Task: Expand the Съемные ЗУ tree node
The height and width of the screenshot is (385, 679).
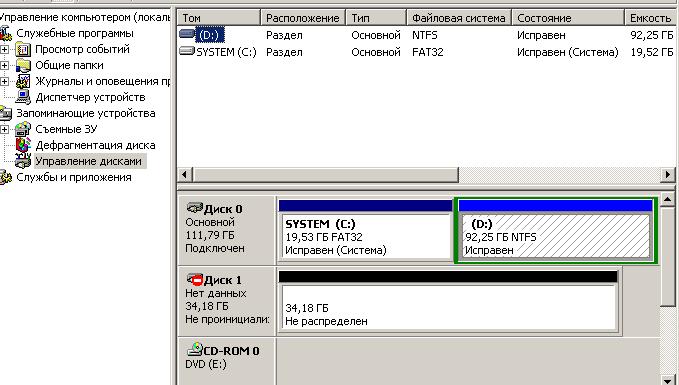Action: point(4,129)
